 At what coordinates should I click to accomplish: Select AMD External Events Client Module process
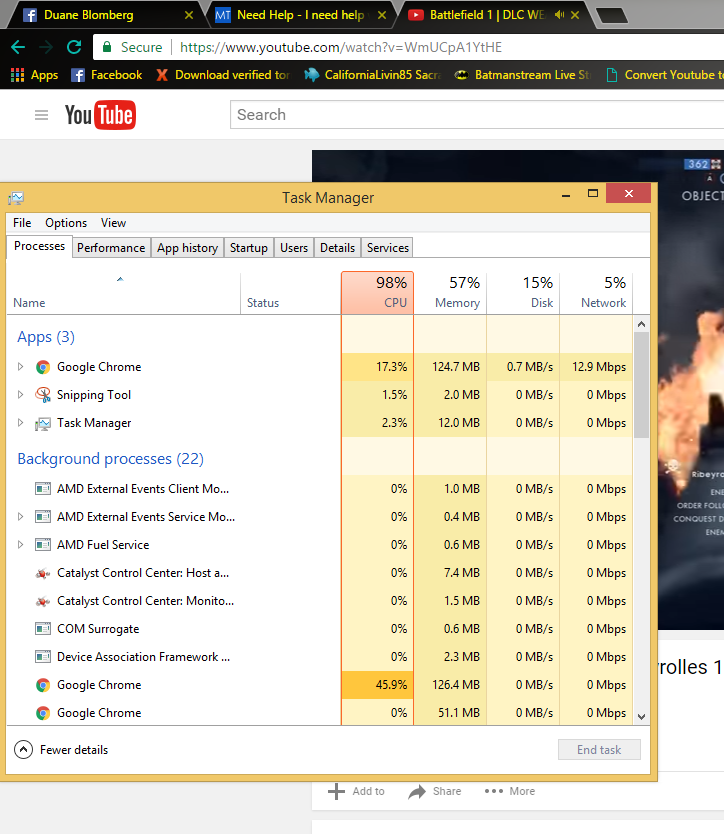320,489
